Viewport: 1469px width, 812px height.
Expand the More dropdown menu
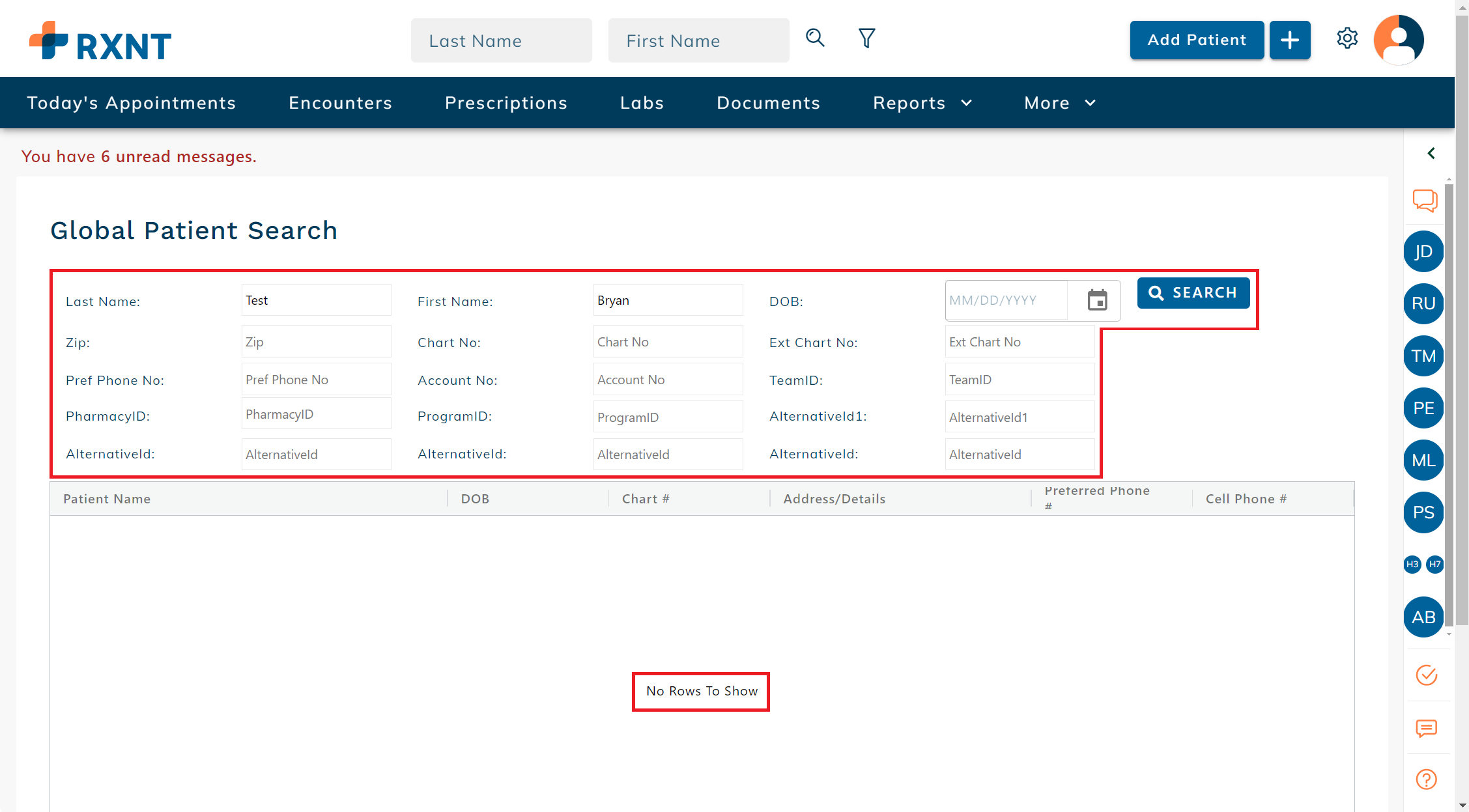1059,102
